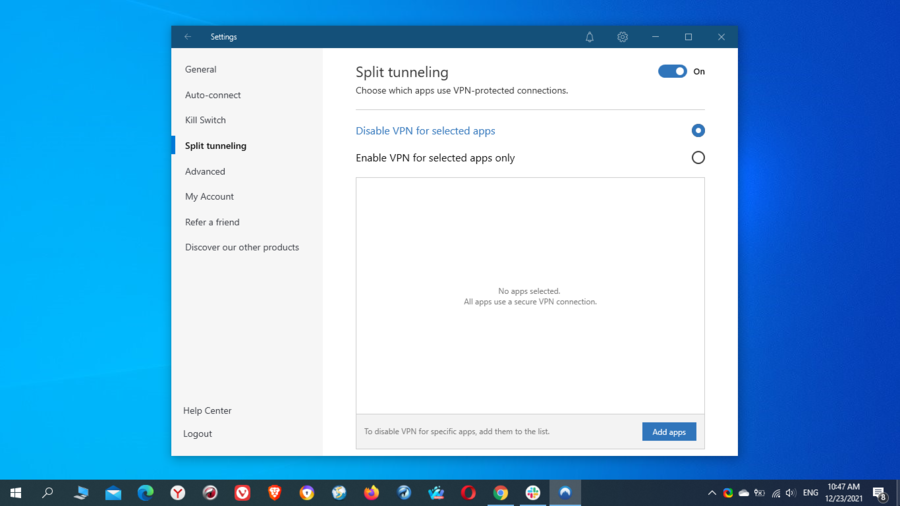Open the General settings section
This screenshot has width=900, height=506.
tap(201, 70)
